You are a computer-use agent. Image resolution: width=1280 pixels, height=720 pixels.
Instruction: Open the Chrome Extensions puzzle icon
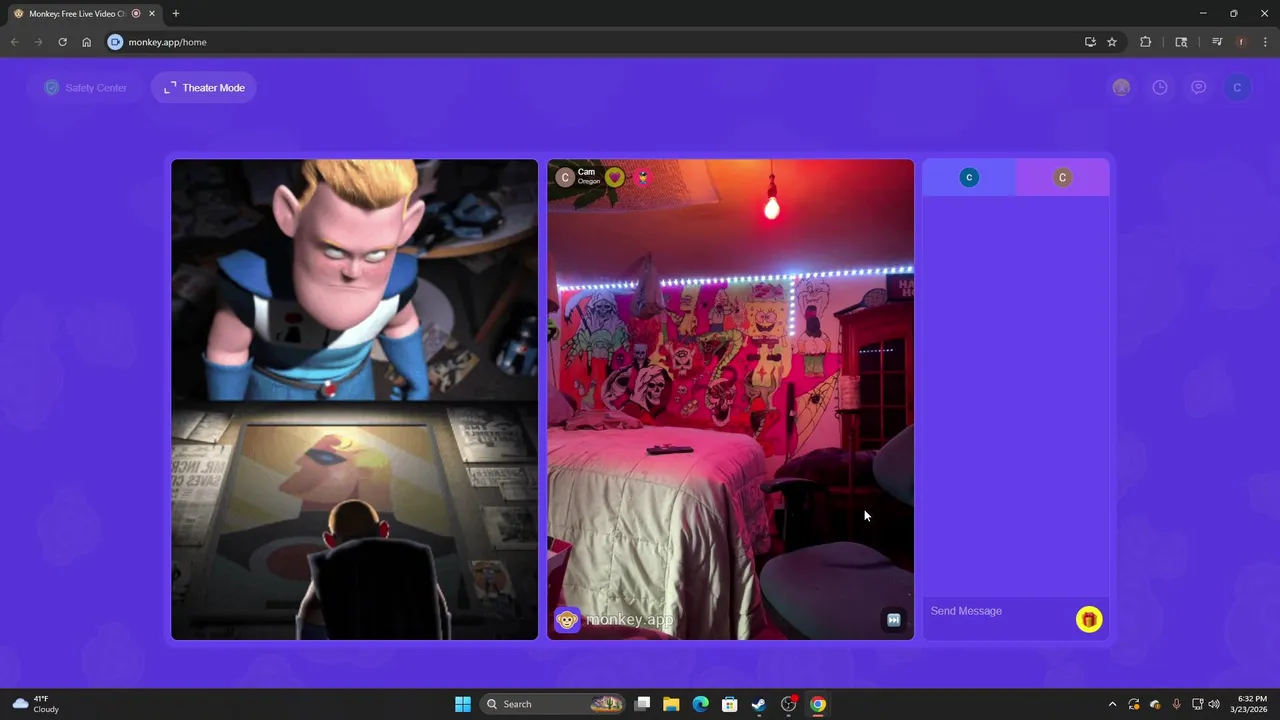click(1146, 42)
